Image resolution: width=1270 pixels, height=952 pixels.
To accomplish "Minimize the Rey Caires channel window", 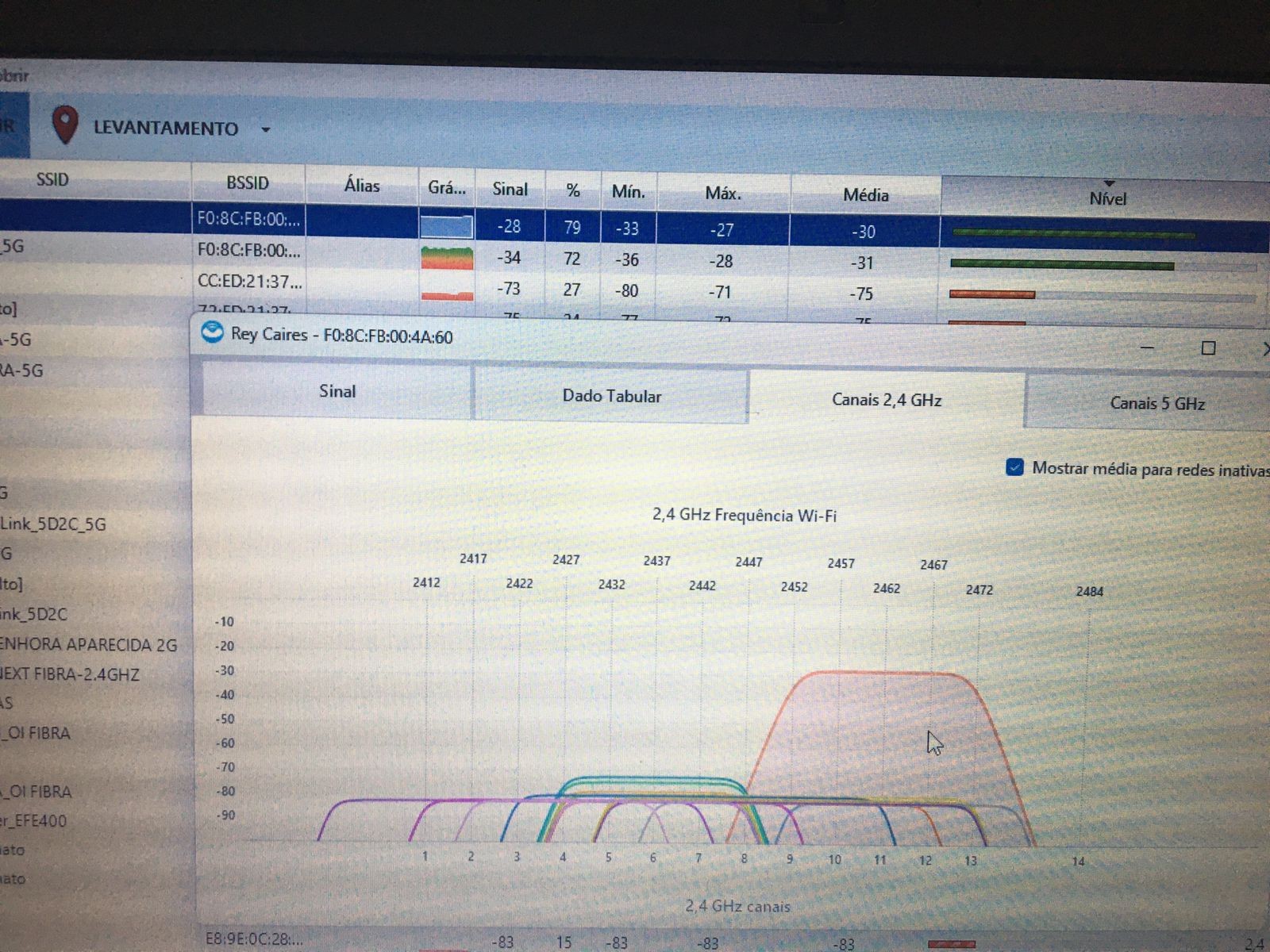I will click(1147, 348).
